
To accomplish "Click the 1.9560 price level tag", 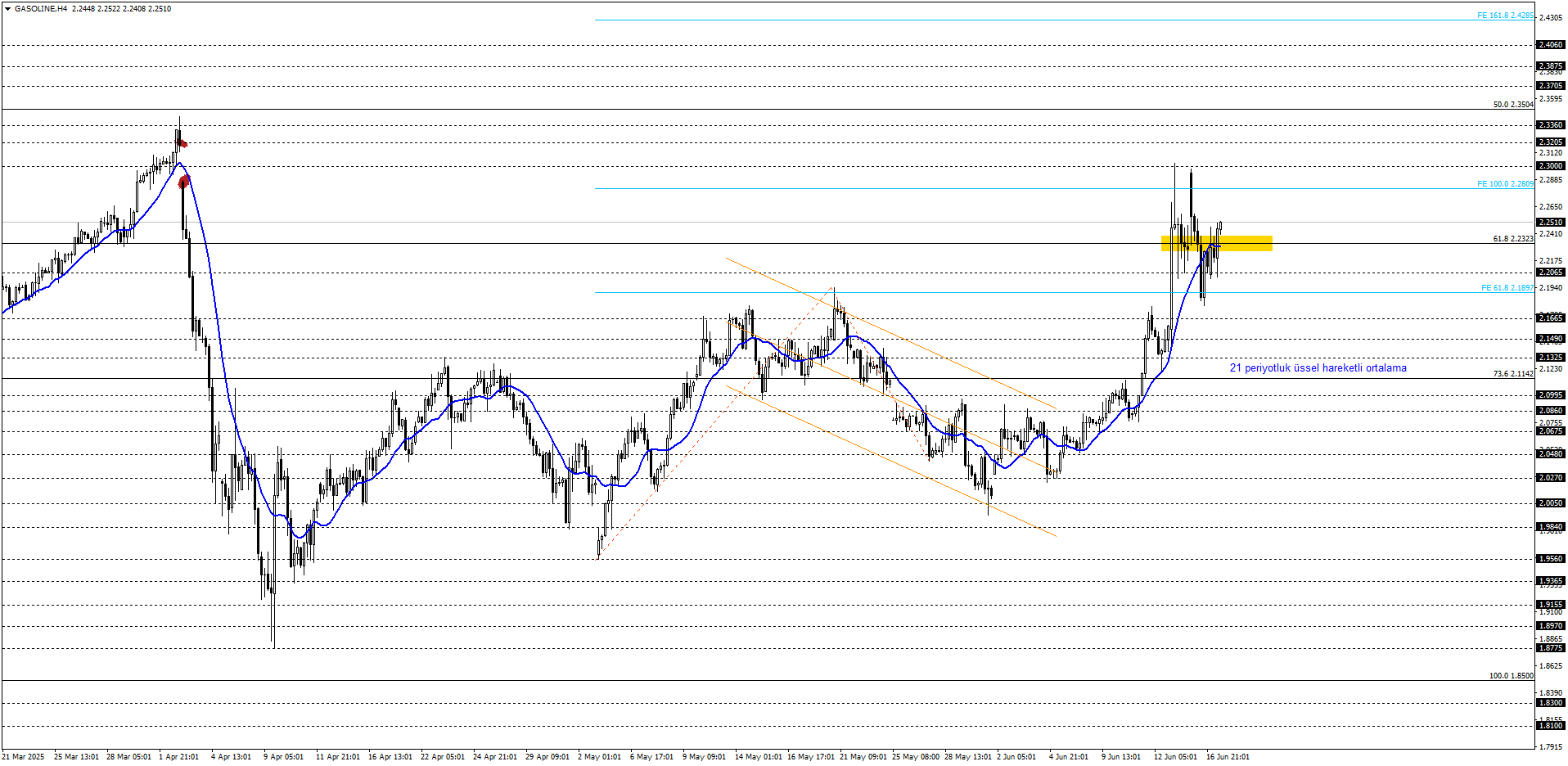I will coord(1551,559).
